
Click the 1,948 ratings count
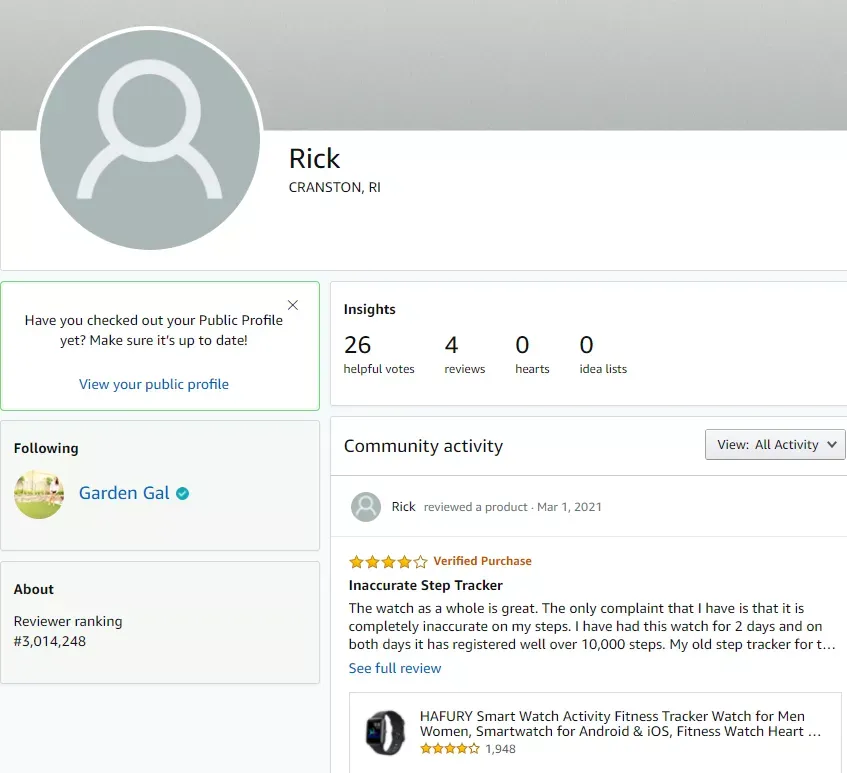(500, 749)
